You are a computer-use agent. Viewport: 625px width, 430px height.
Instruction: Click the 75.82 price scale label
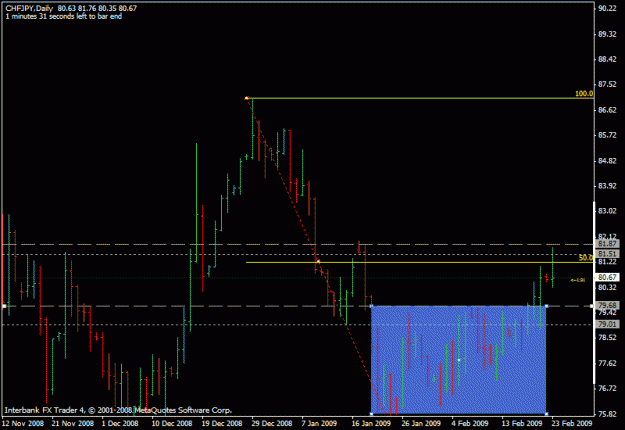[x=607, y=414]
